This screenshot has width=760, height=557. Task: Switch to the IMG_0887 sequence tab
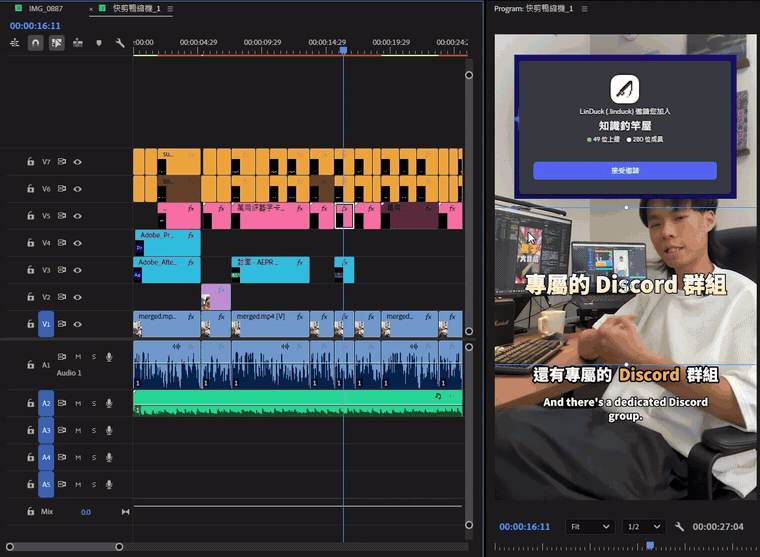46,8
